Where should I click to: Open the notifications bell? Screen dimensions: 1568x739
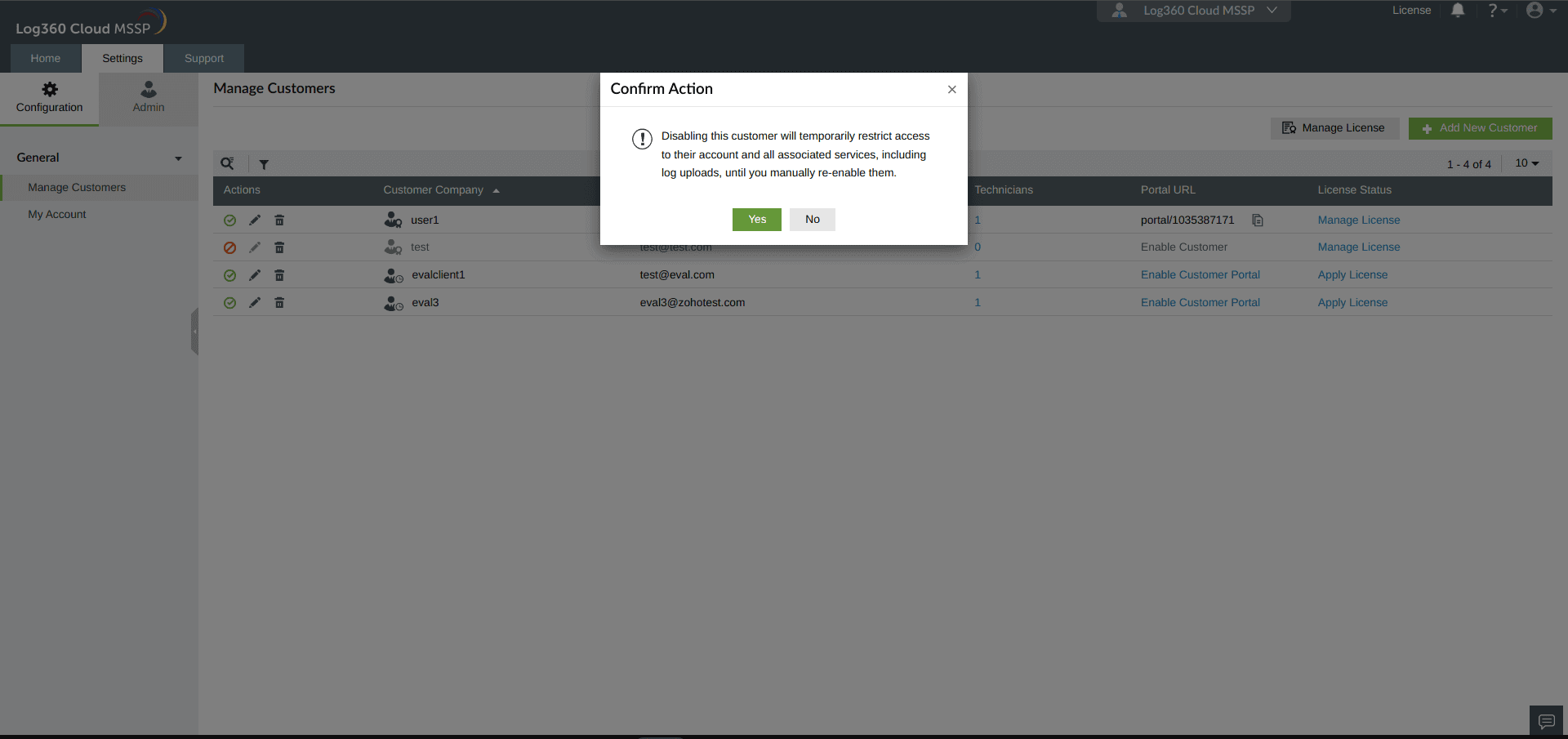coord(1458,11)
